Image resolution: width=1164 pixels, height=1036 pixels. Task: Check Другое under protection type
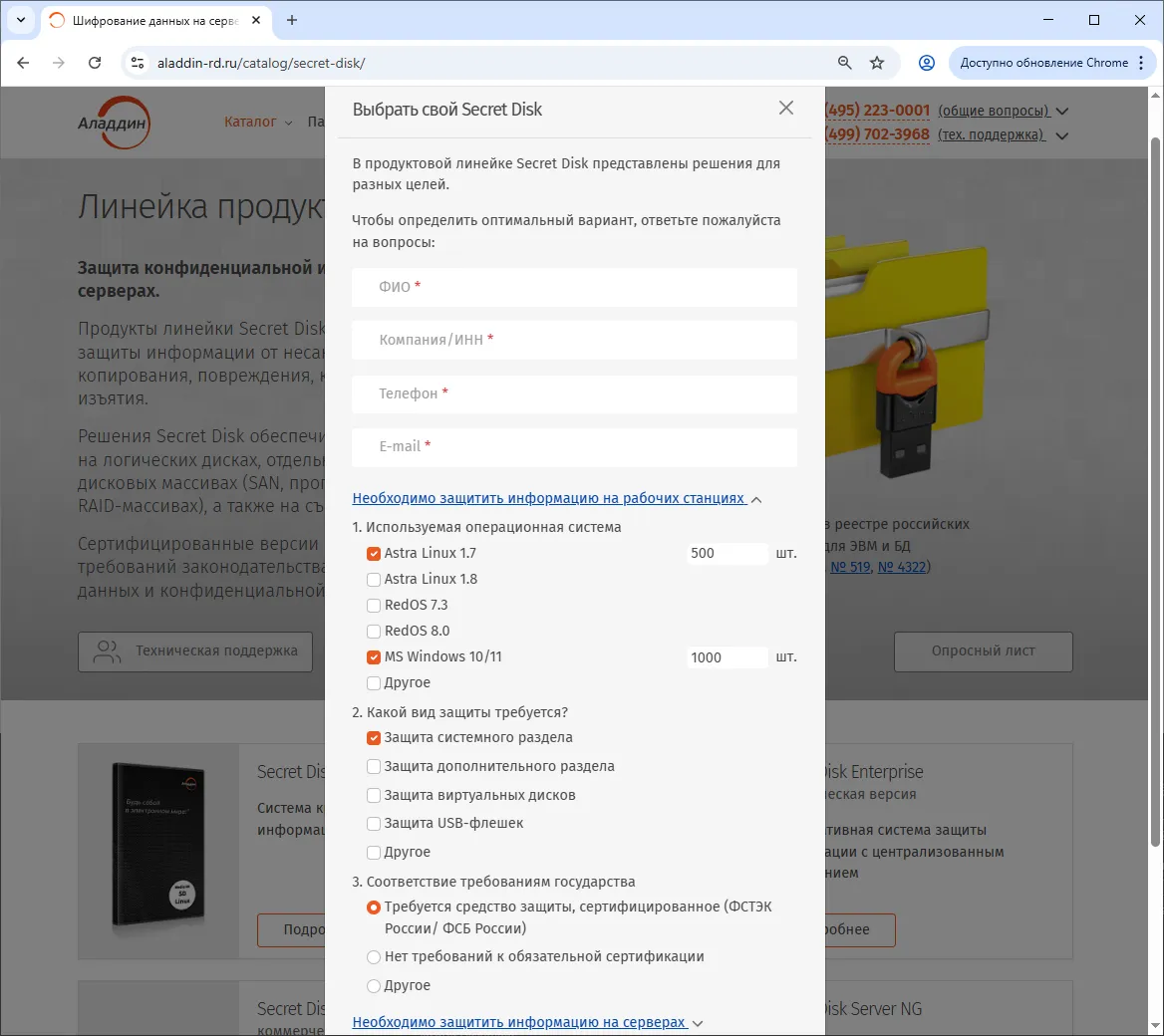point(374,853)
